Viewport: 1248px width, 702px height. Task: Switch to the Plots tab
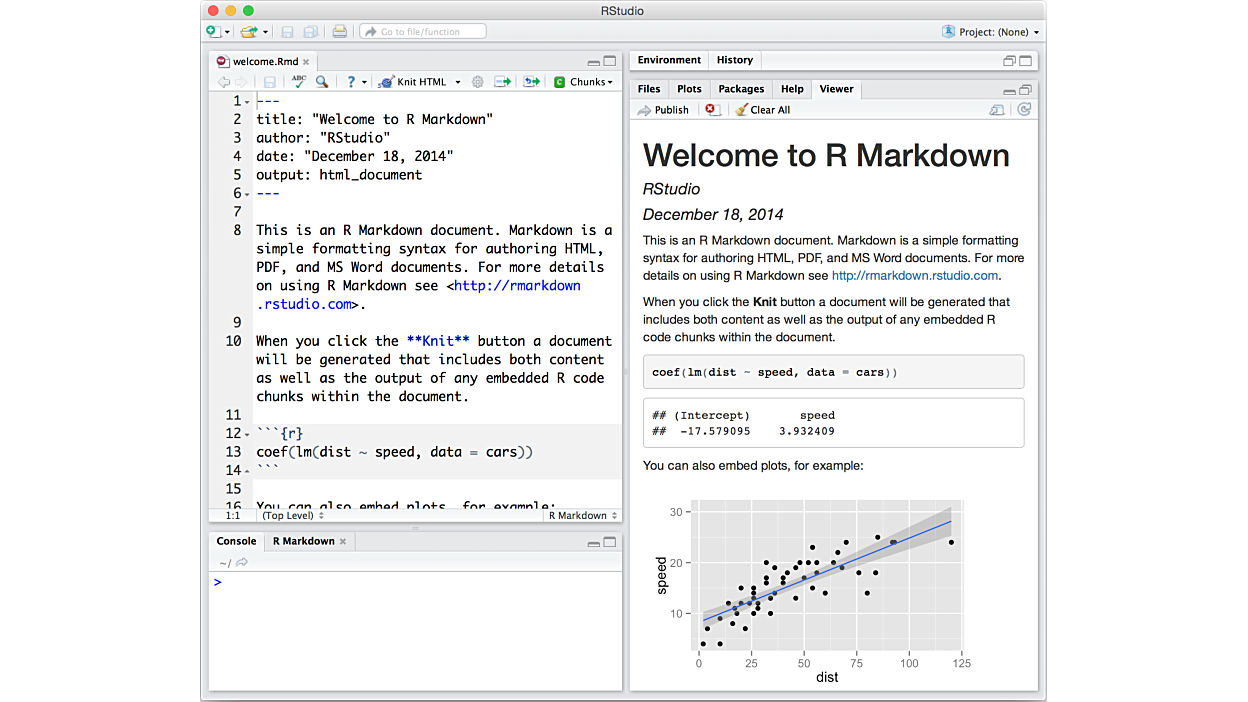[689, 89]
